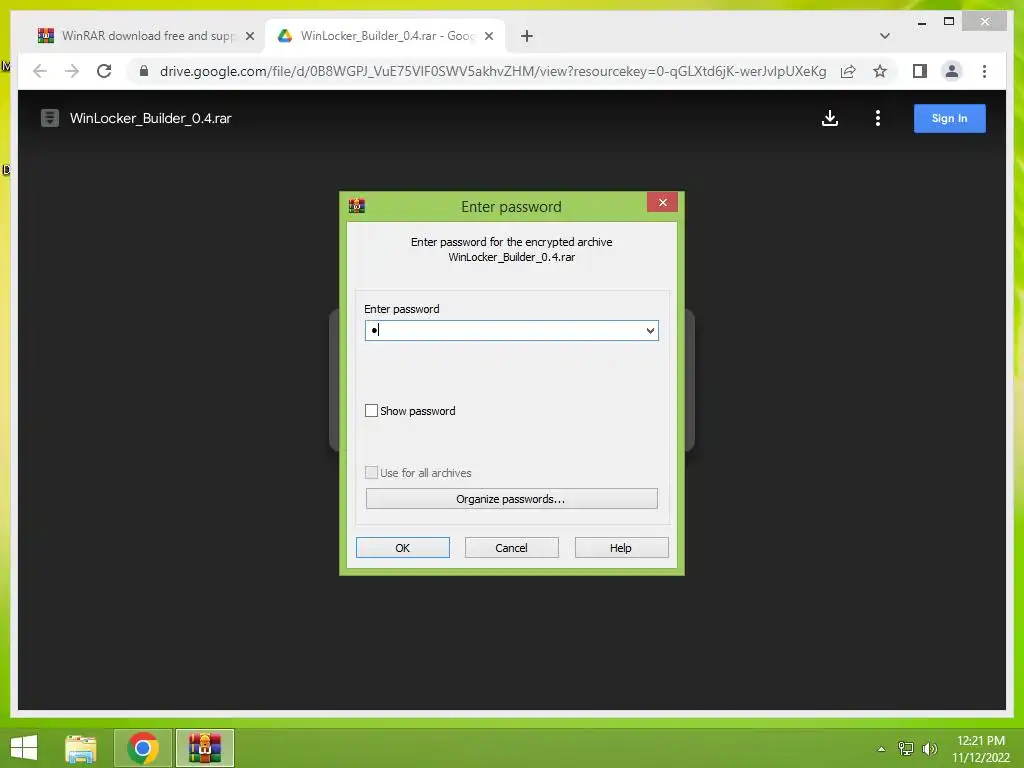The height and width of the screenshot is (768, 1024).
Task: Bookmark this page with star icon
Action: tap(880, 71)
